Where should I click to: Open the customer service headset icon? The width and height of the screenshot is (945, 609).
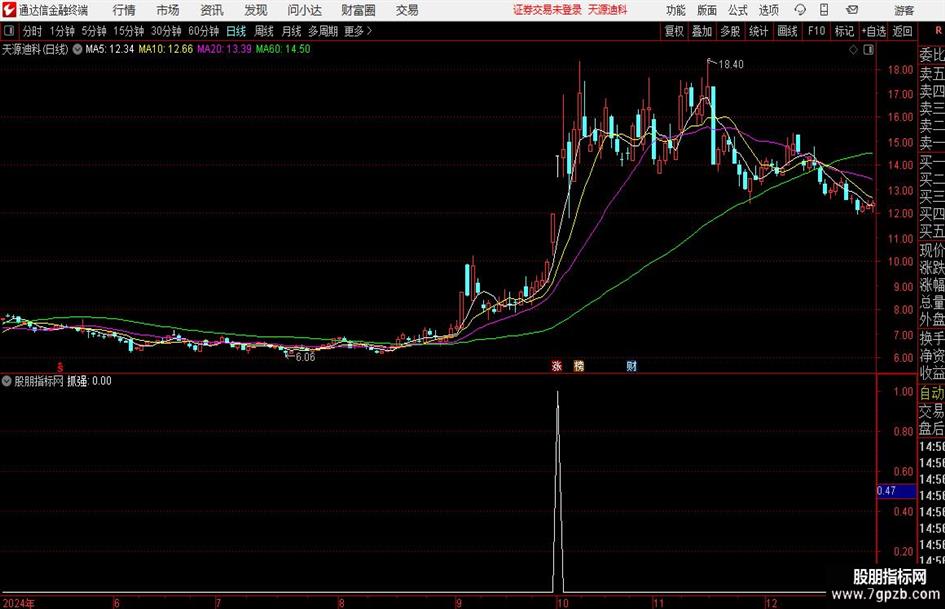pos(800,10)
